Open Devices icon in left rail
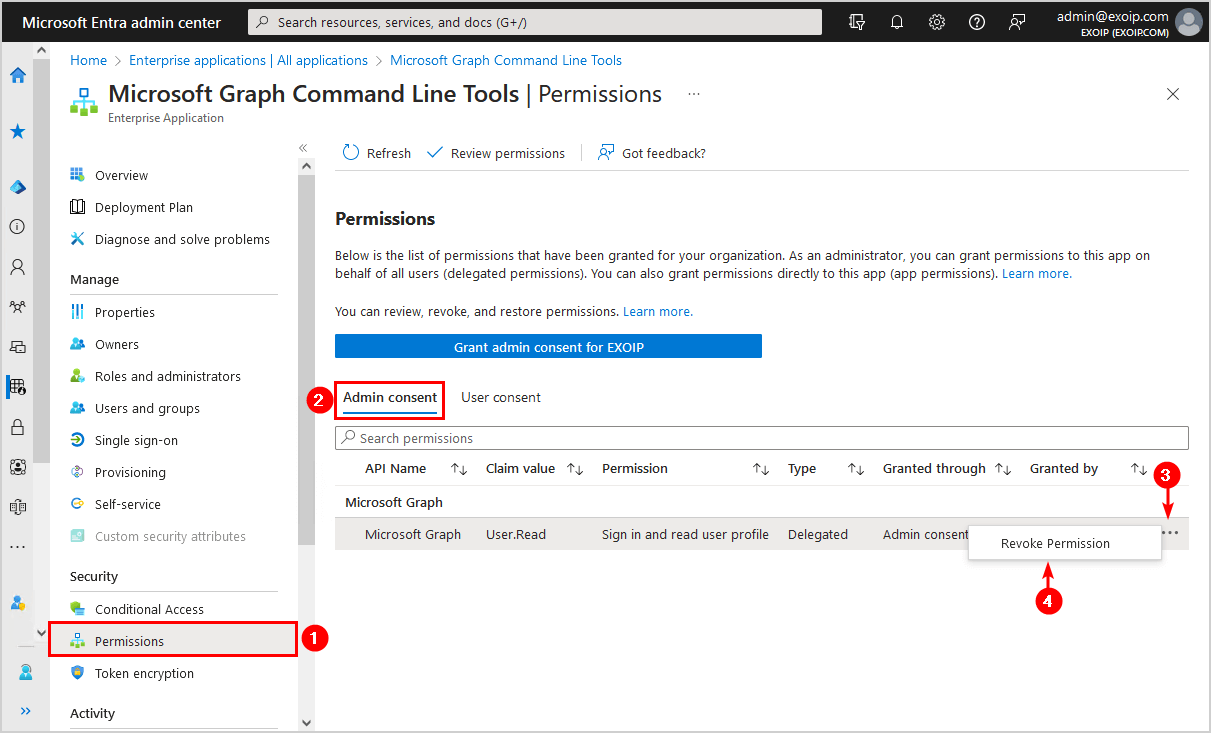Viewport: 1211px width, 733px height. tap(17, 347)
